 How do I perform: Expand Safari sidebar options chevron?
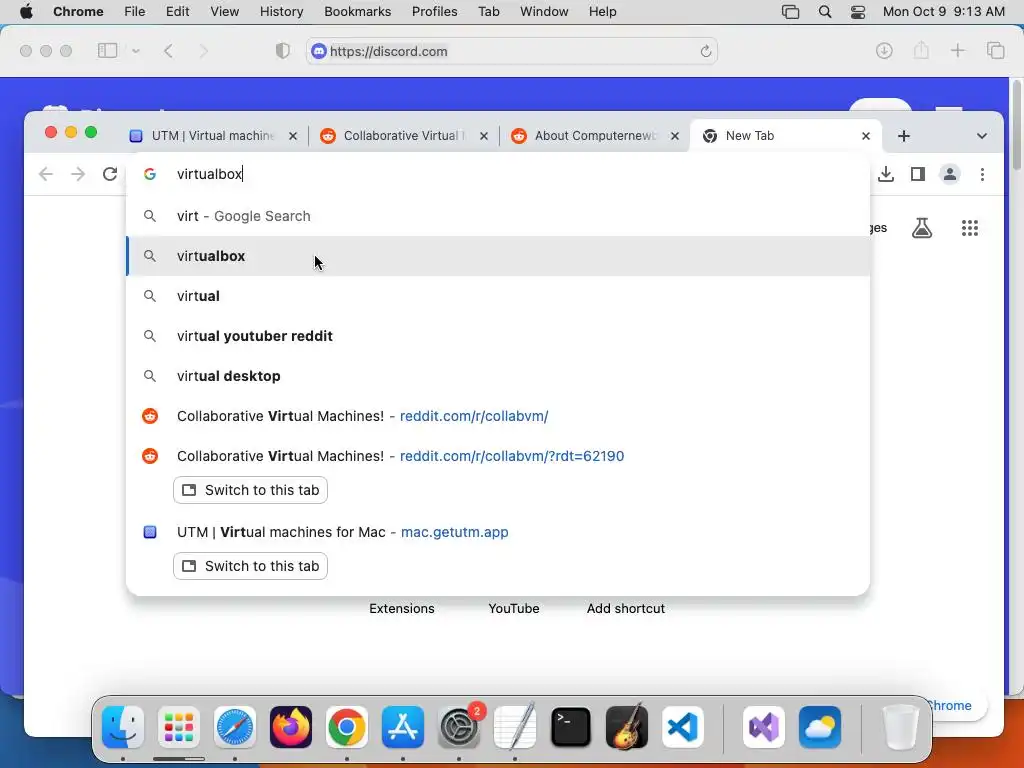[136, 50]
